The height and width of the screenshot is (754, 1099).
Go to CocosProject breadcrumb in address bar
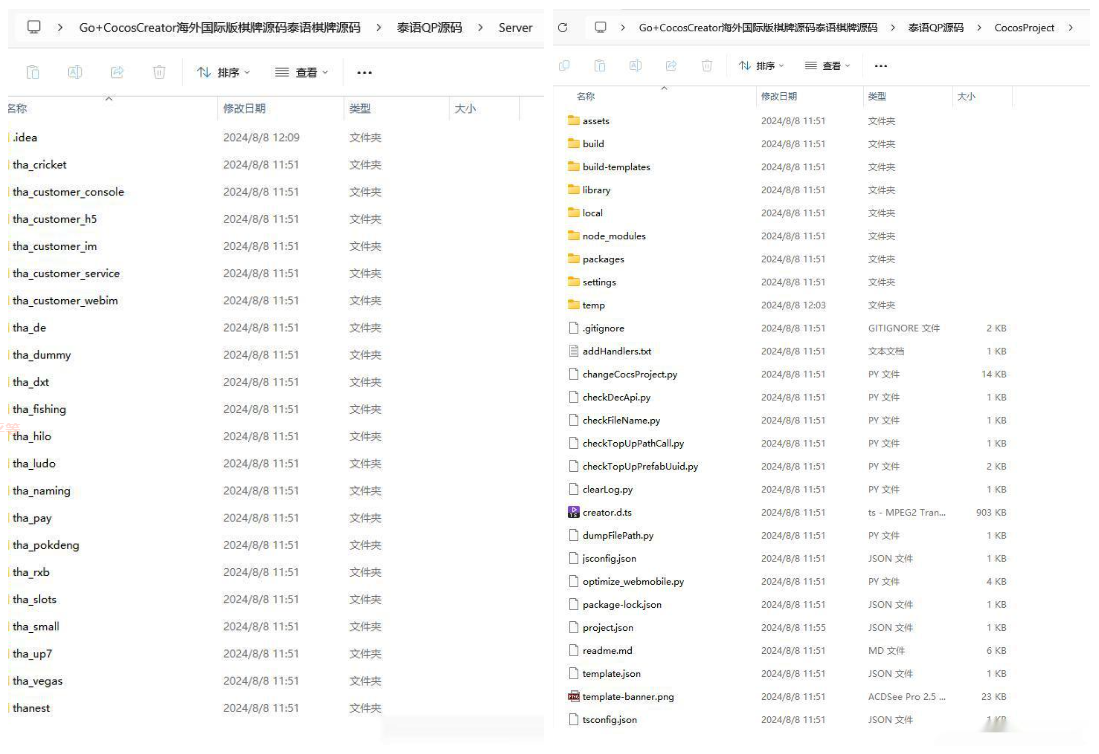1024,28
